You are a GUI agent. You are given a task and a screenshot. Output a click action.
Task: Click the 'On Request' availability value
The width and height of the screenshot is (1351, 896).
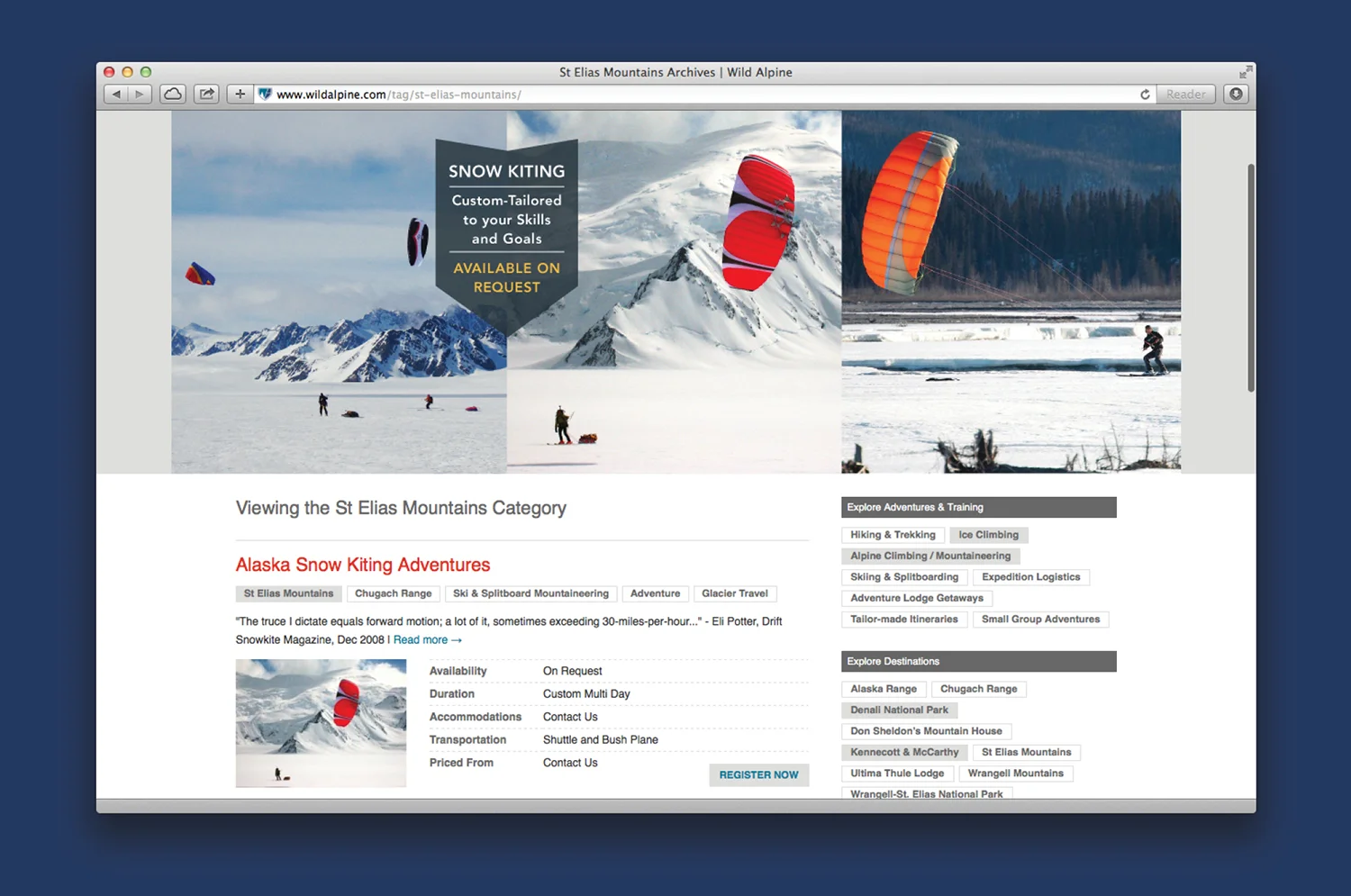[x=572, y=671]
